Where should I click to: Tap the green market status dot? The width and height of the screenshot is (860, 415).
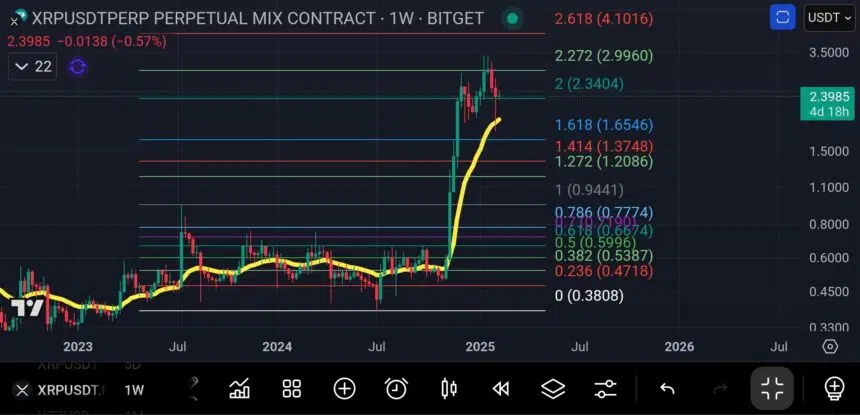pos(512,19)
